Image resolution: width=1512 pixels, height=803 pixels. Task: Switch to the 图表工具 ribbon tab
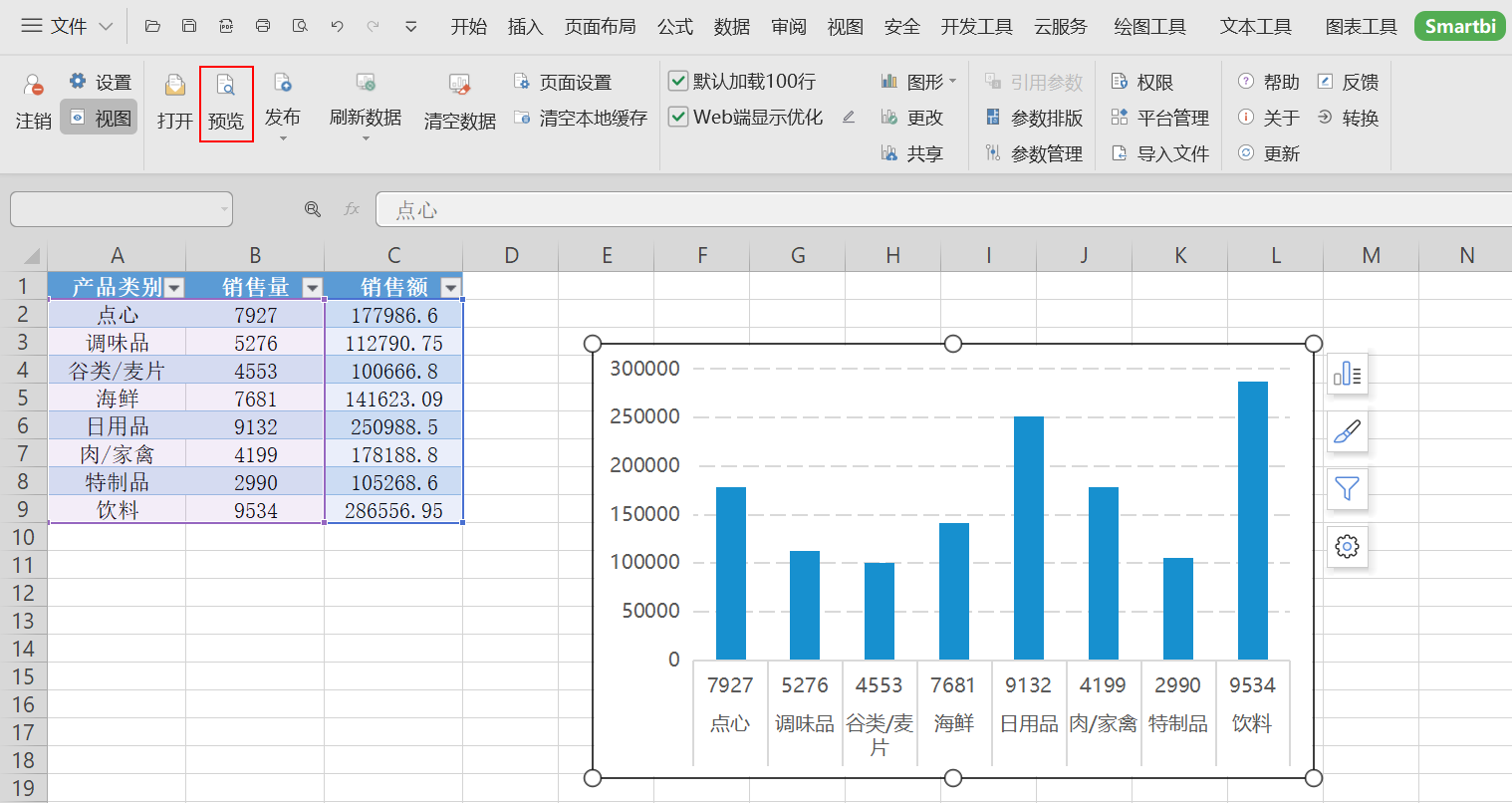click(1361, 27)
